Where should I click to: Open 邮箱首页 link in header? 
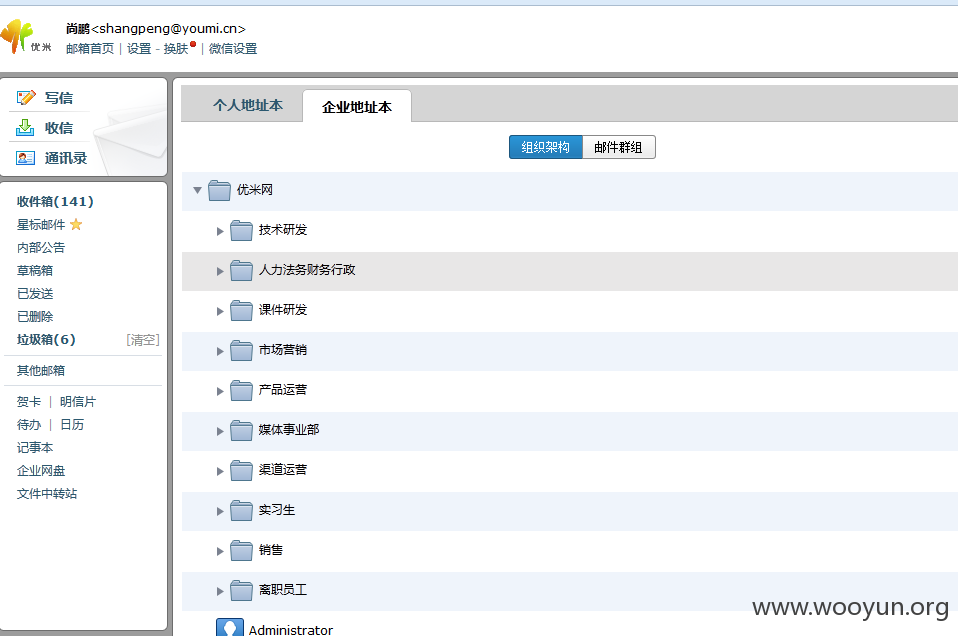pos(90,49)
